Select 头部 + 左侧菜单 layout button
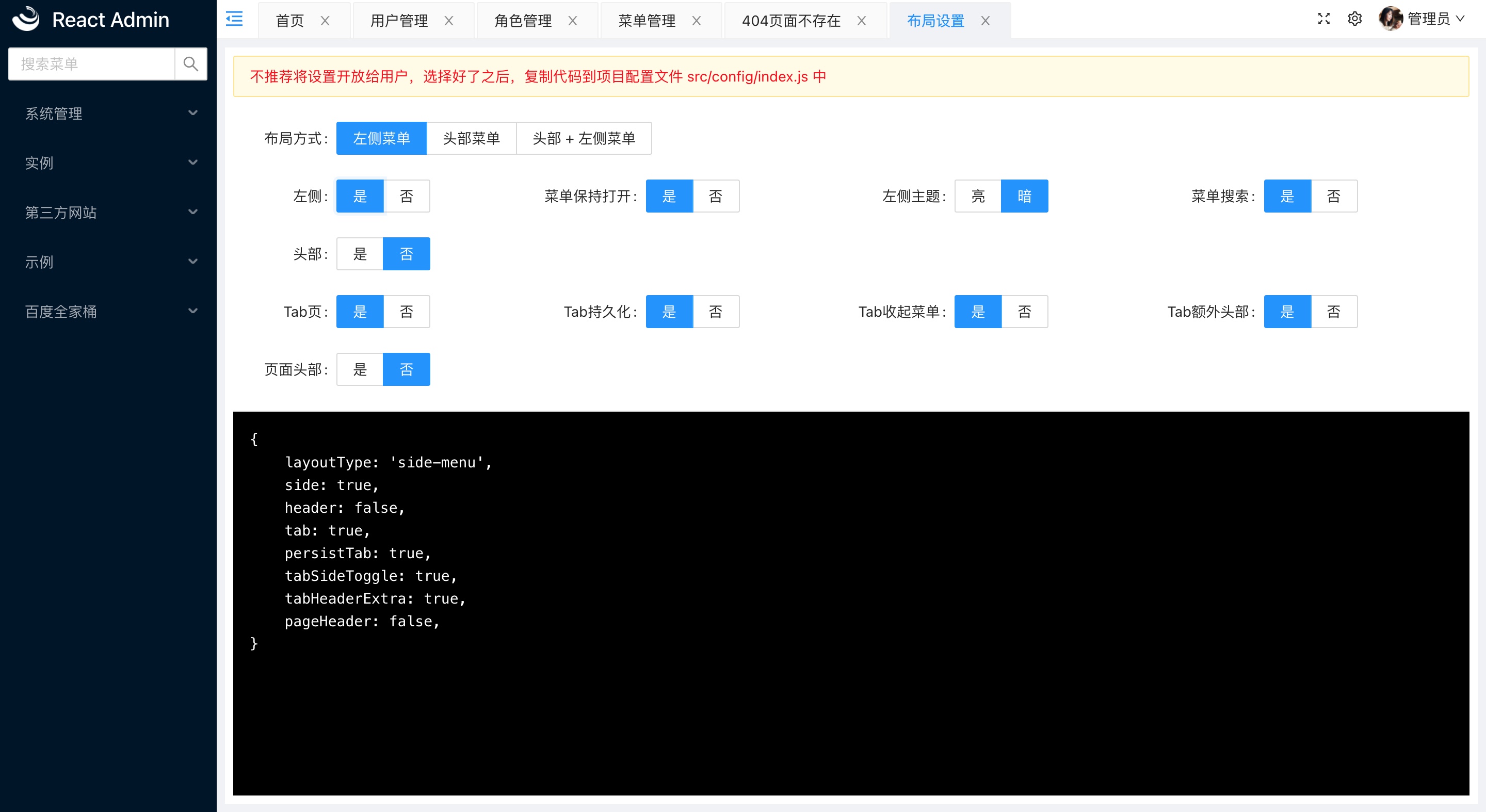This screenshot has height=812, width=1486. pos(584,138)
